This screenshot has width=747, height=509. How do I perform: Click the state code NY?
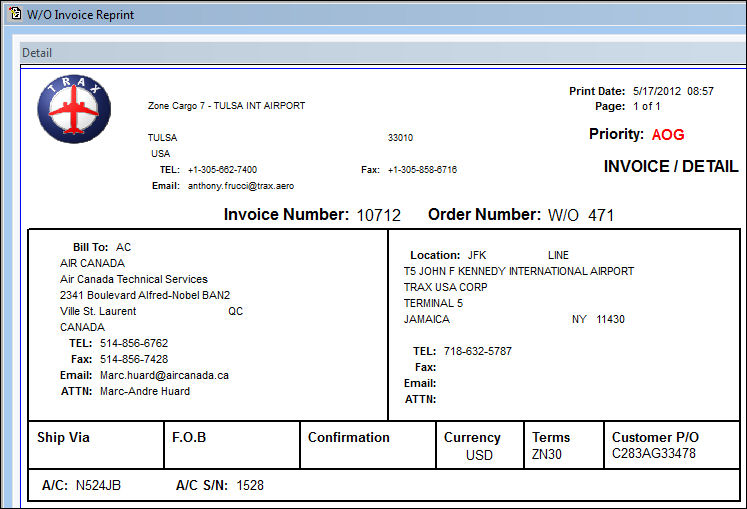tap(579, 319)
